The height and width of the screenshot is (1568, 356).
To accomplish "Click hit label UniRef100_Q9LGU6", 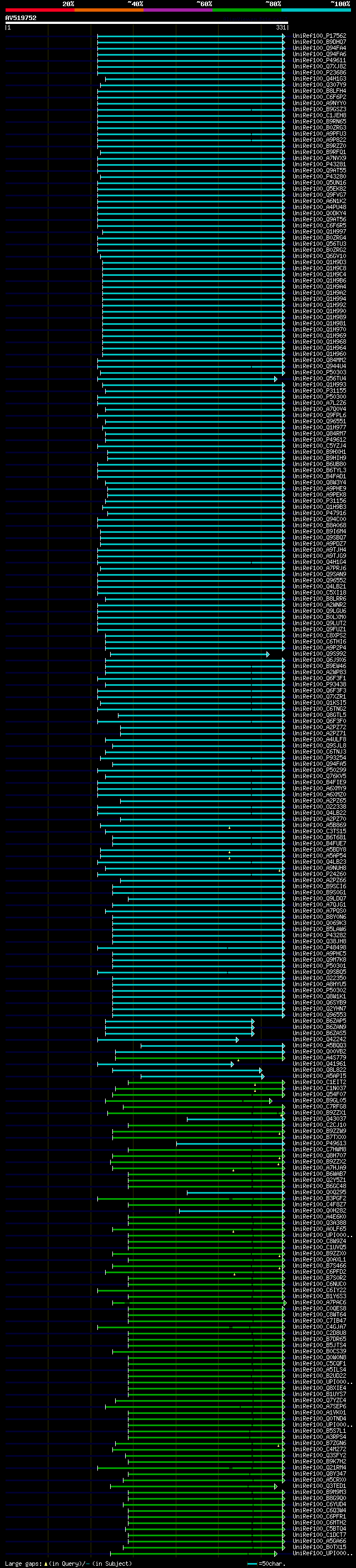I will [x=319, y=611].
